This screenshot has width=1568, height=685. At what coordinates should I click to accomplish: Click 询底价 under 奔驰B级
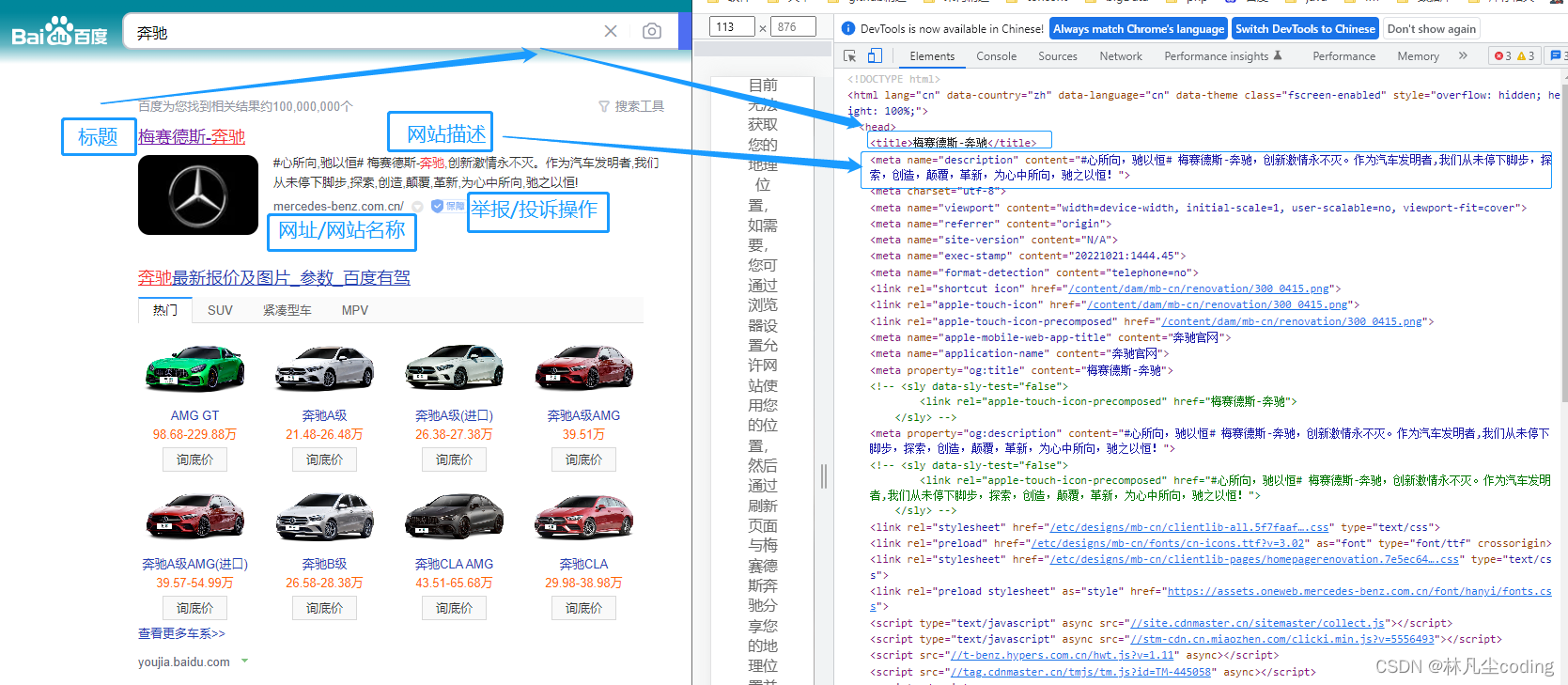coord(324,608)
